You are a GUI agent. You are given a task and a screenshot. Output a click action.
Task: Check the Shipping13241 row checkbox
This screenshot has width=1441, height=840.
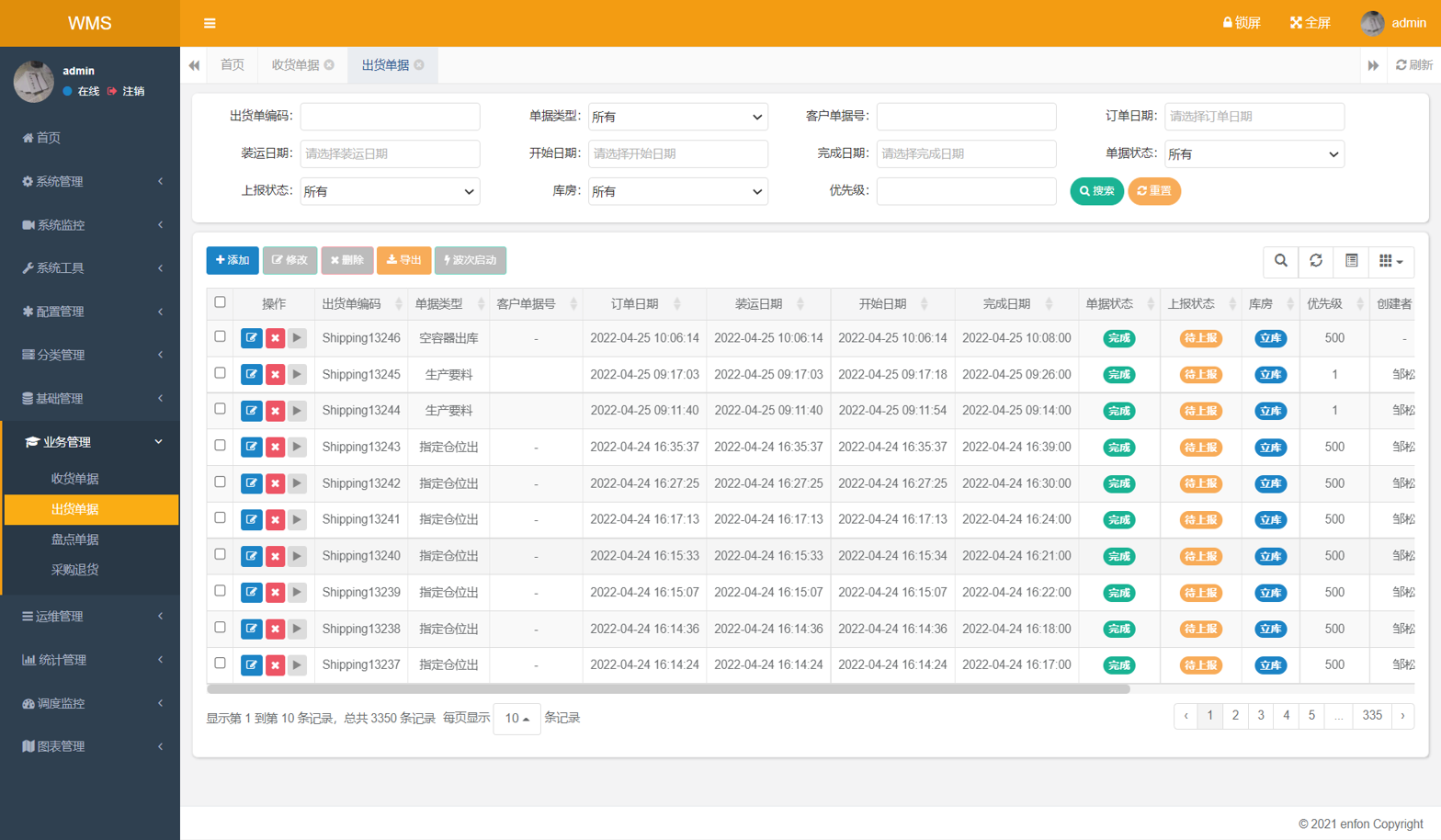point(220,518)
